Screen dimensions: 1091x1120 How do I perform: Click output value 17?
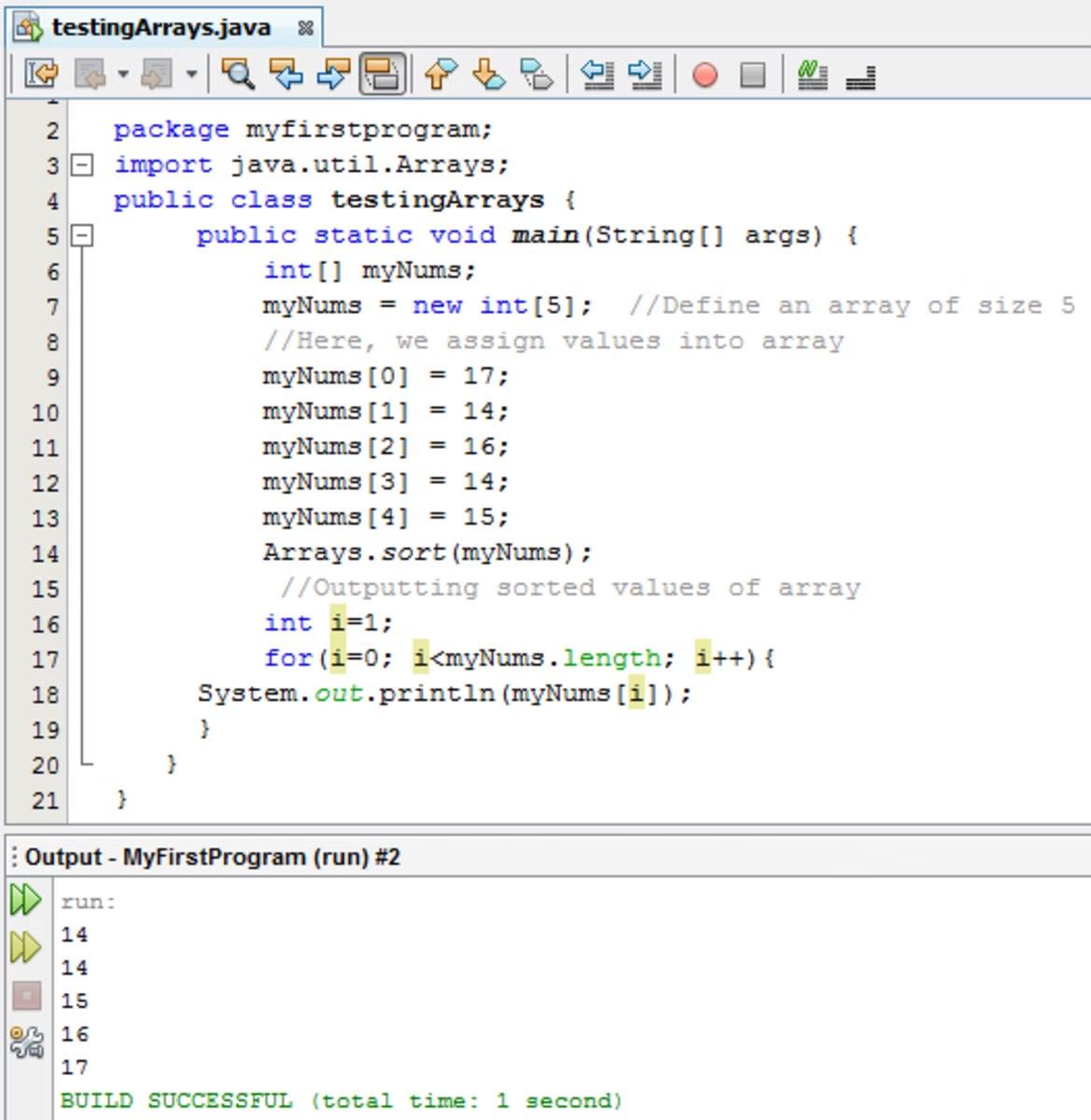[x=75, y=1067]
